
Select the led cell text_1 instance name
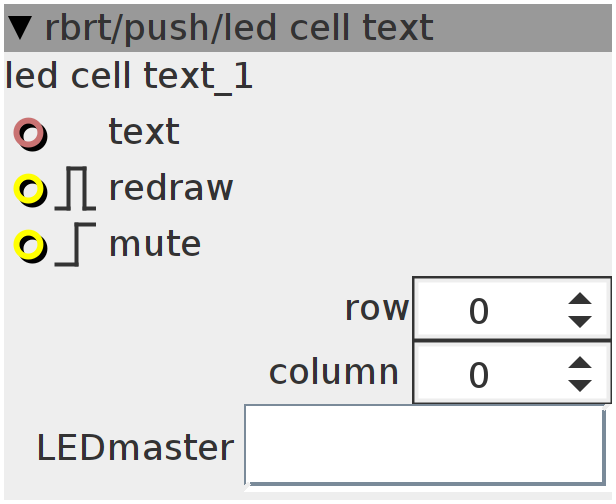(129, 77)
